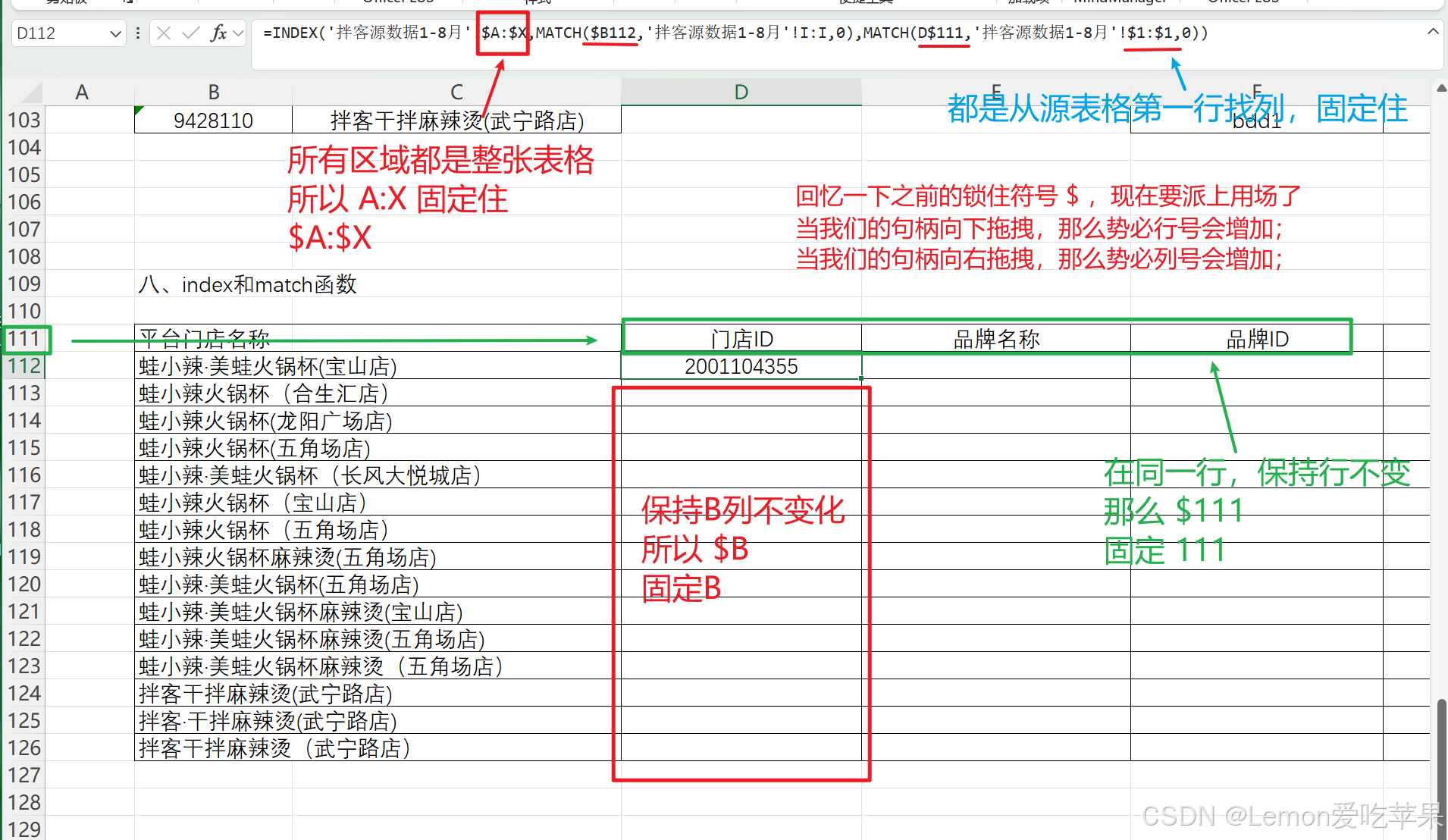This screenshot has height=840, width=1448.
Task: Click the Insert Function fx icon
Action: (x=218, y=33)
